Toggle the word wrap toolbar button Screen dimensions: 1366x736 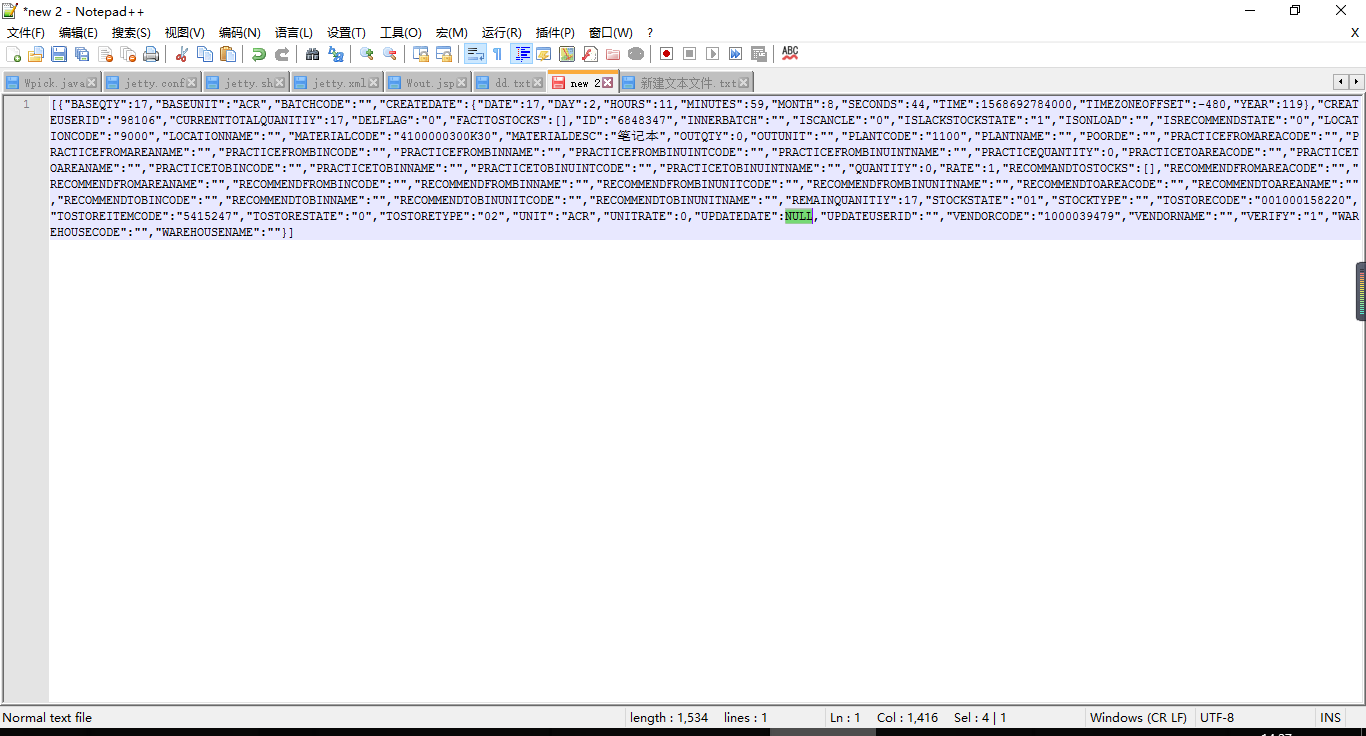475,54
